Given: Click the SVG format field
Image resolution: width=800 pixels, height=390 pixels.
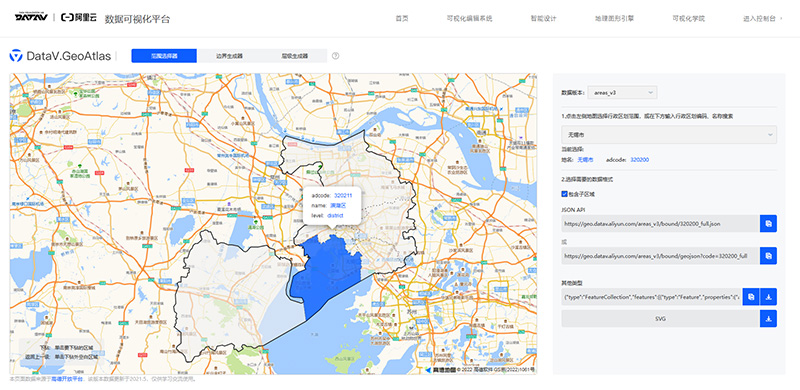Looking at the screenshot, I should point(660,319).
